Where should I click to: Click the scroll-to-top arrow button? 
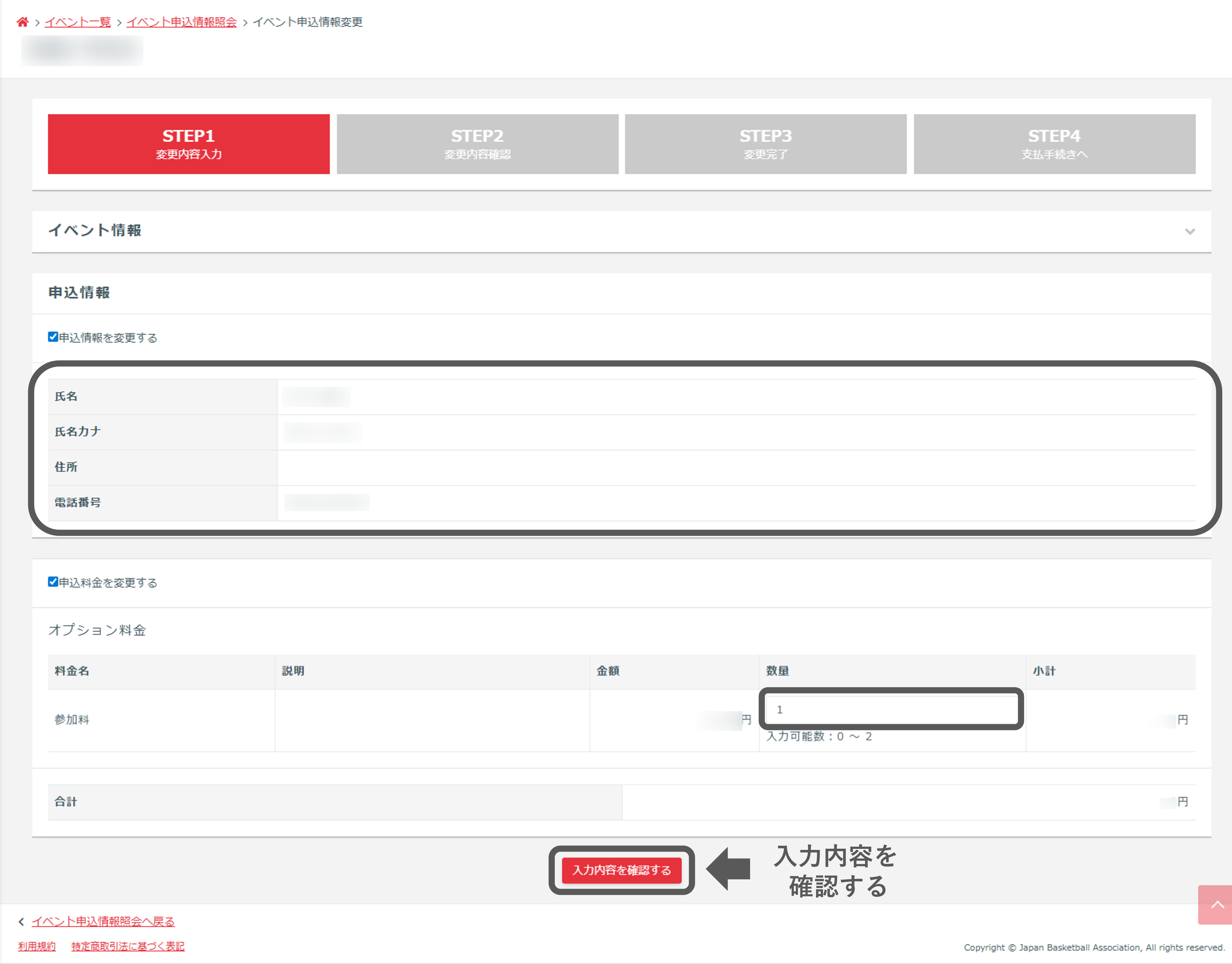tap(1216, 904)
